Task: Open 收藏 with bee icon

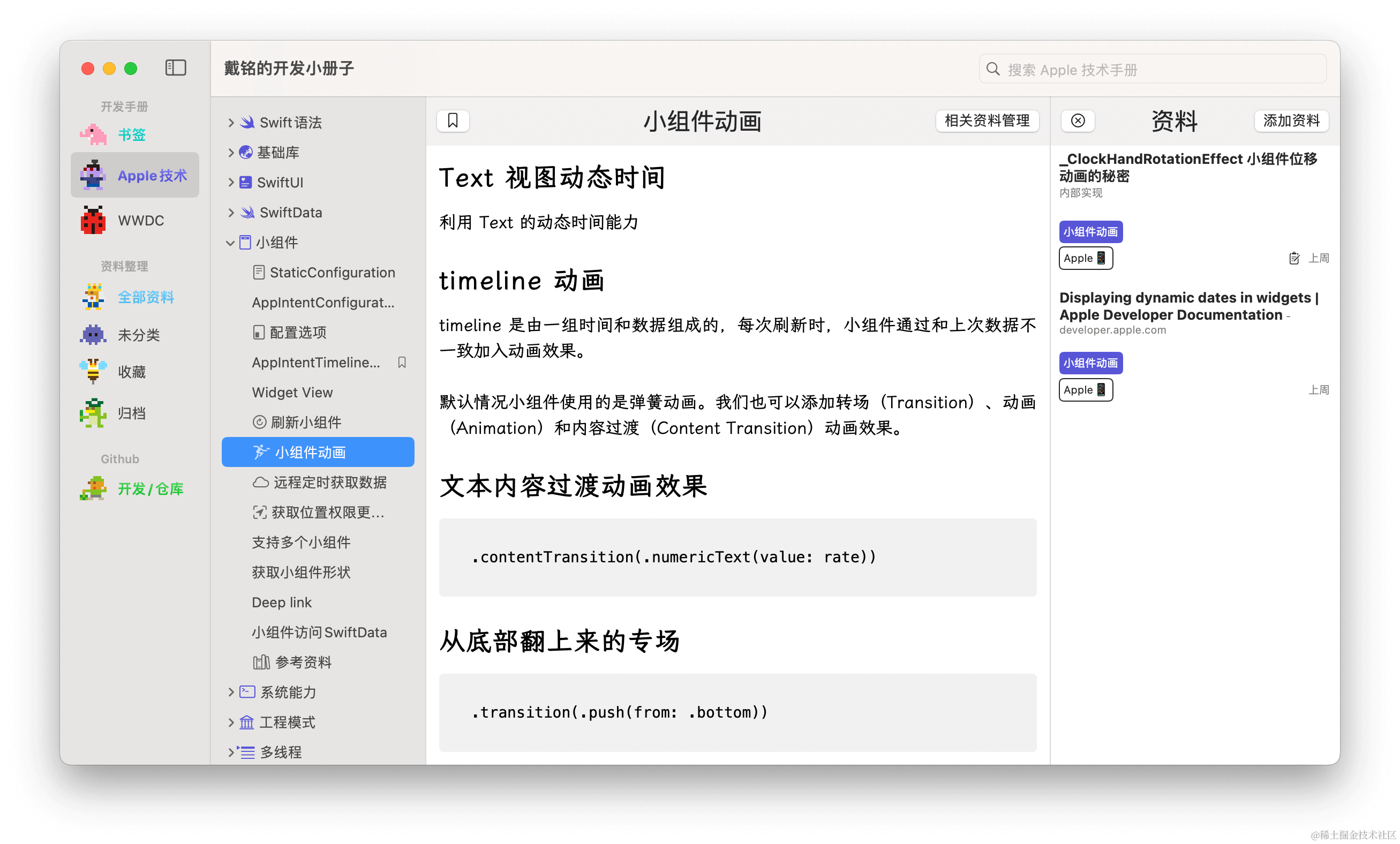Action: pos(94,372)
